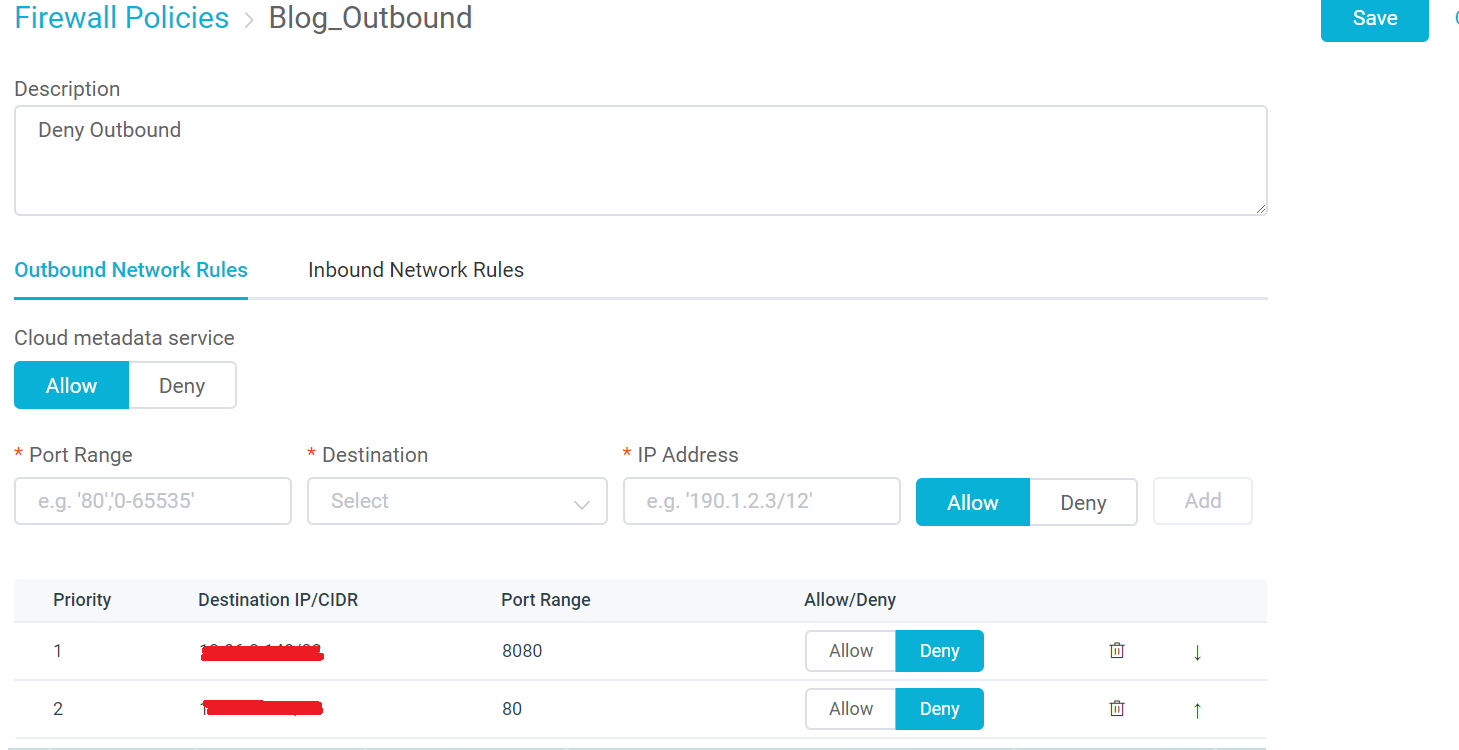The height and width of the screenshot is (750, 1459).
Task: Save the firewall policy
Action: (x=1374, y=18)
